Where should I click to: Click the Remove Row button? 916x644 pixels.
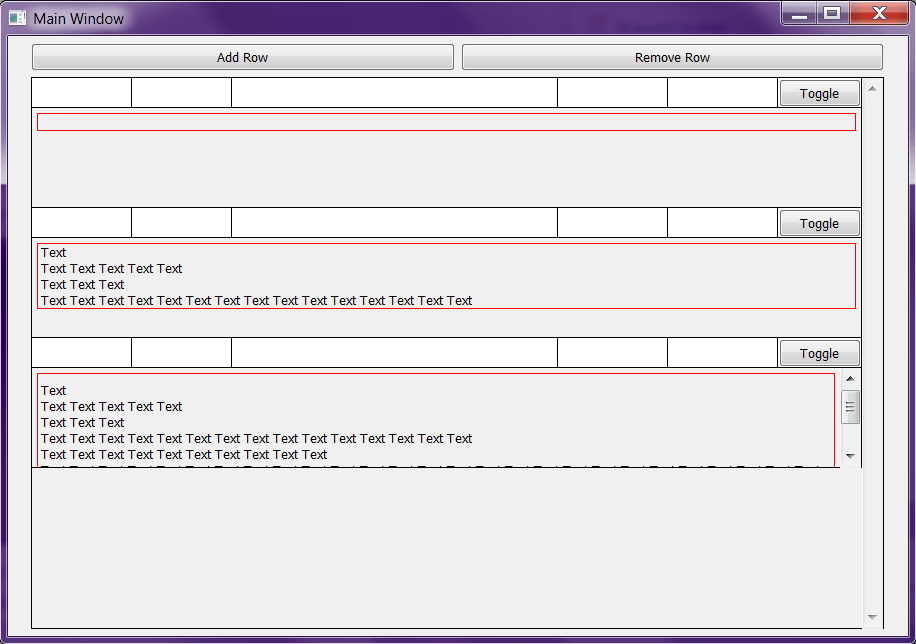pyautogui.click(x=672, y=57)
